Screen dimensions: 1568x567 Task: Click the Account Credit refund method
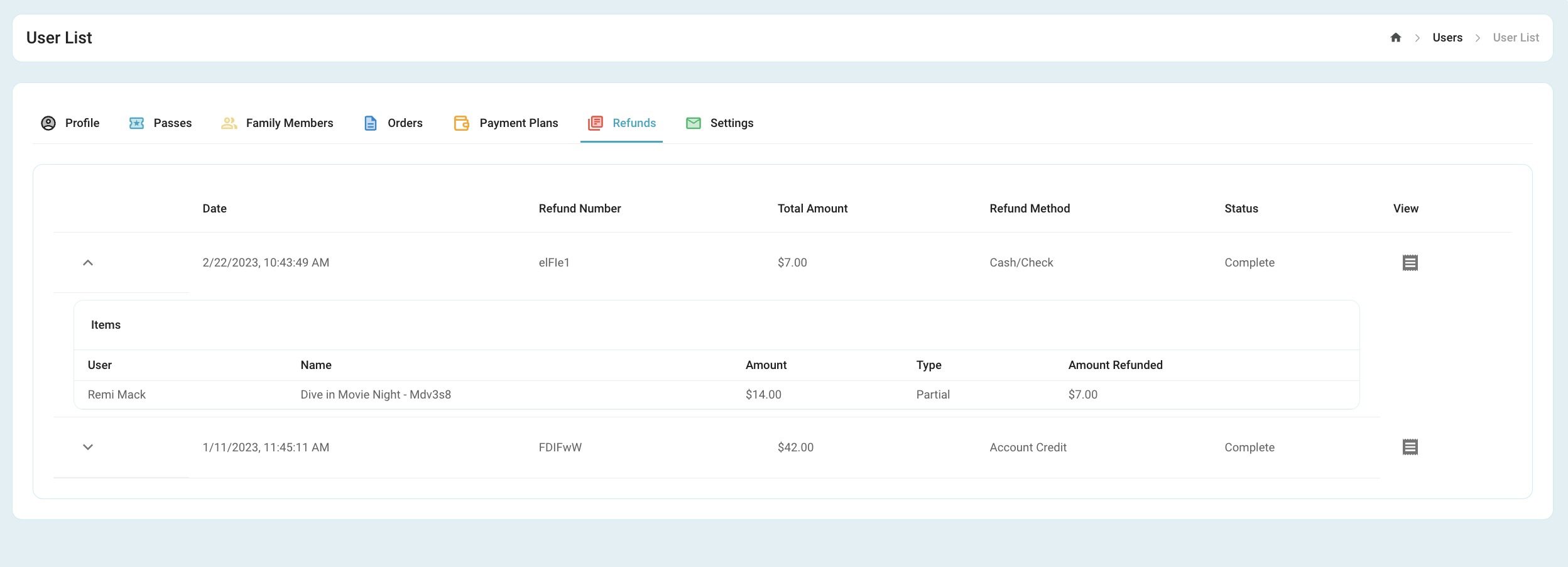pos(1028,448)
